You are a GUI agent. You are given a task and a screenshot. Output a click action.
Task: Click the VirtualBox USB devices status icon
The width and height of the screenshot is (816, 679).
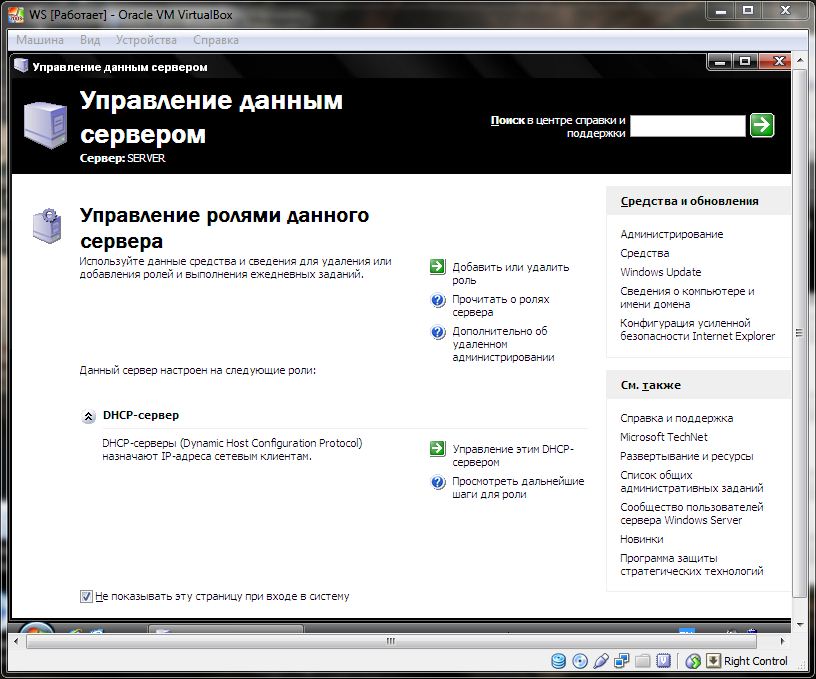point(601,661)
